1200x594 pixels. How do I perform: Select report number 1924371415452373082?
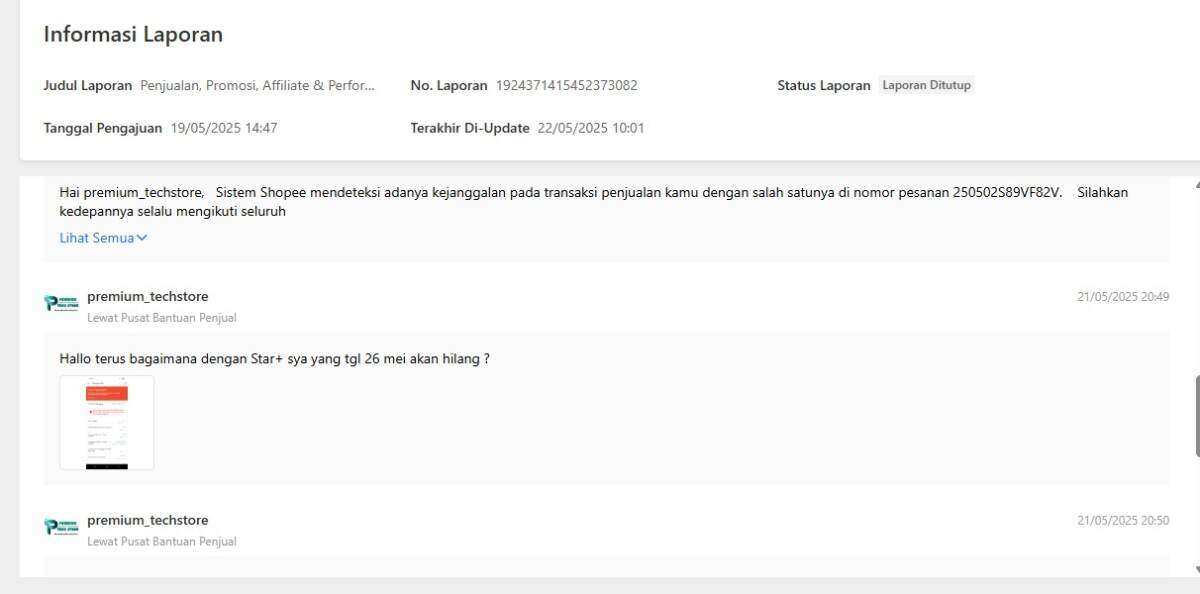[x=566, y=85]
